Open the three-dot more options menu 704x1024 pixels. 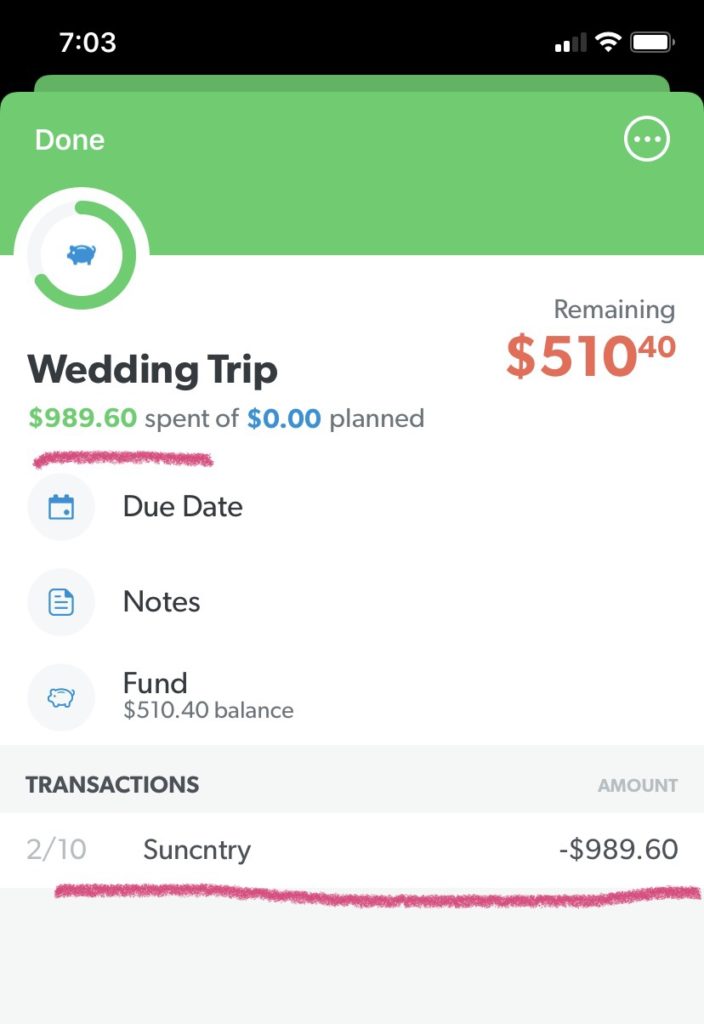click(x=646, y=140)
